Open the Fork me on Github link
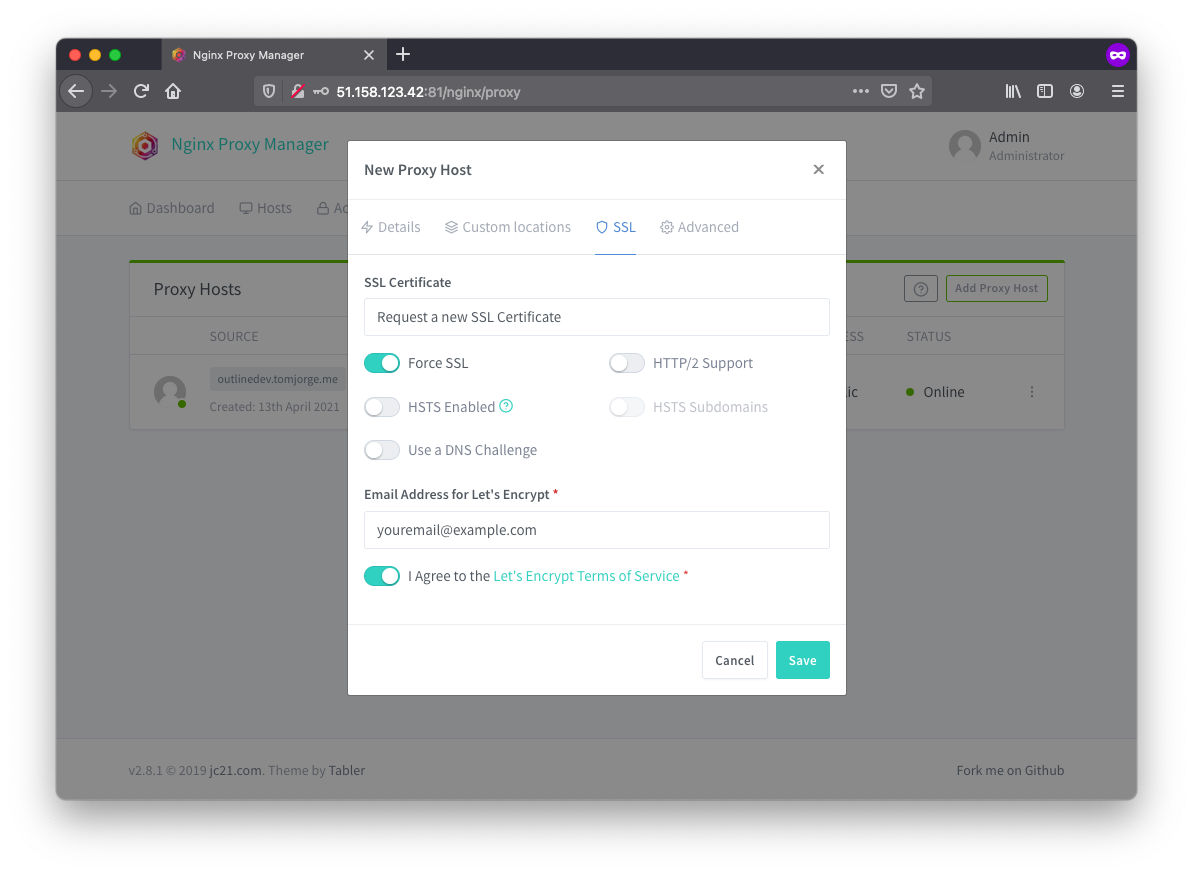 click(x=1010, y=771)
